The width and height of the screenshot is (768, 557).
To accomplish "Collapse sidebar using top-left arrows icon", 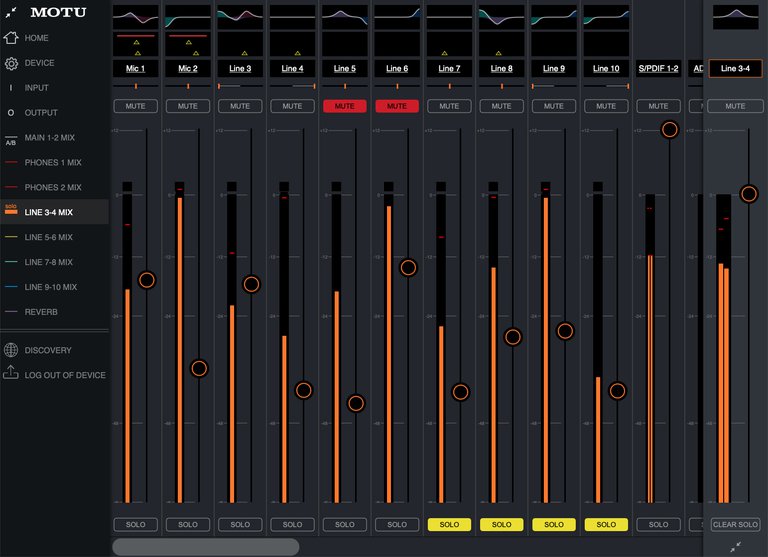I will tap(11, 13).
